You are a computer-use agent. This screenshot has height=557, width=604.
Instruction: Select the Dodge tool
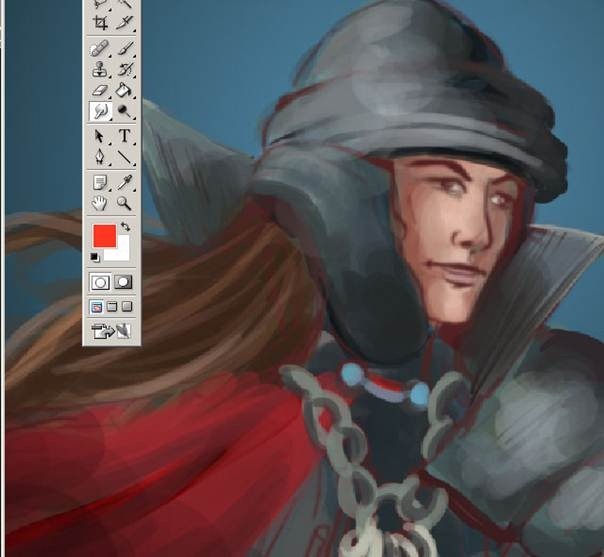tap(125, 112)
